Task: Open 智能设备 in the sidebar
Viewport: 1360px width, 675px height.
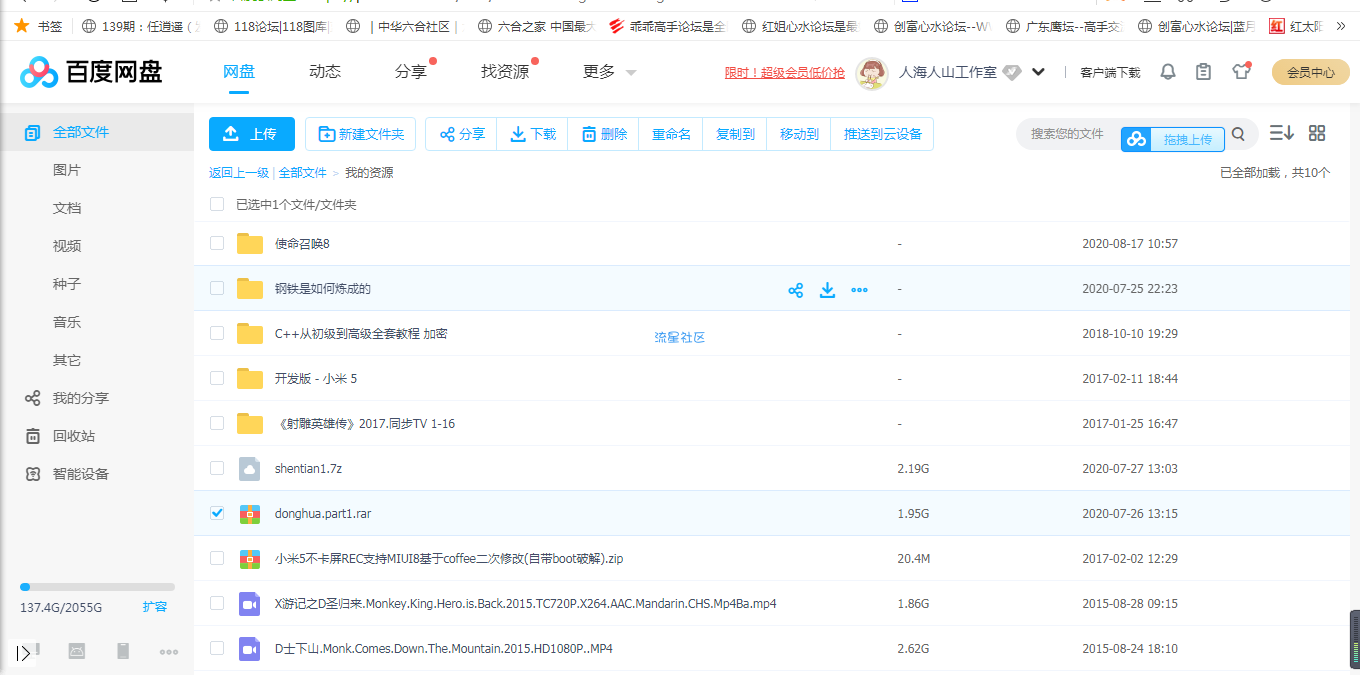Action: tap(81, 474)
